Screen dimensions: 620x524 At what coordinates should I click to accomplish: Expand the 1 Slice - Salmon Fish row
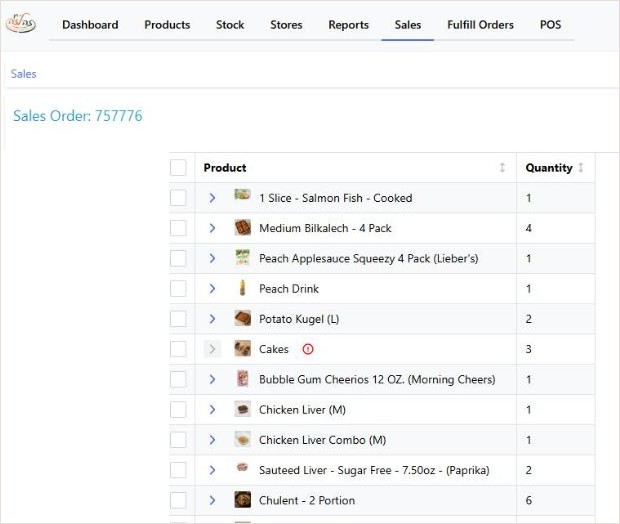tap(212, 198)
